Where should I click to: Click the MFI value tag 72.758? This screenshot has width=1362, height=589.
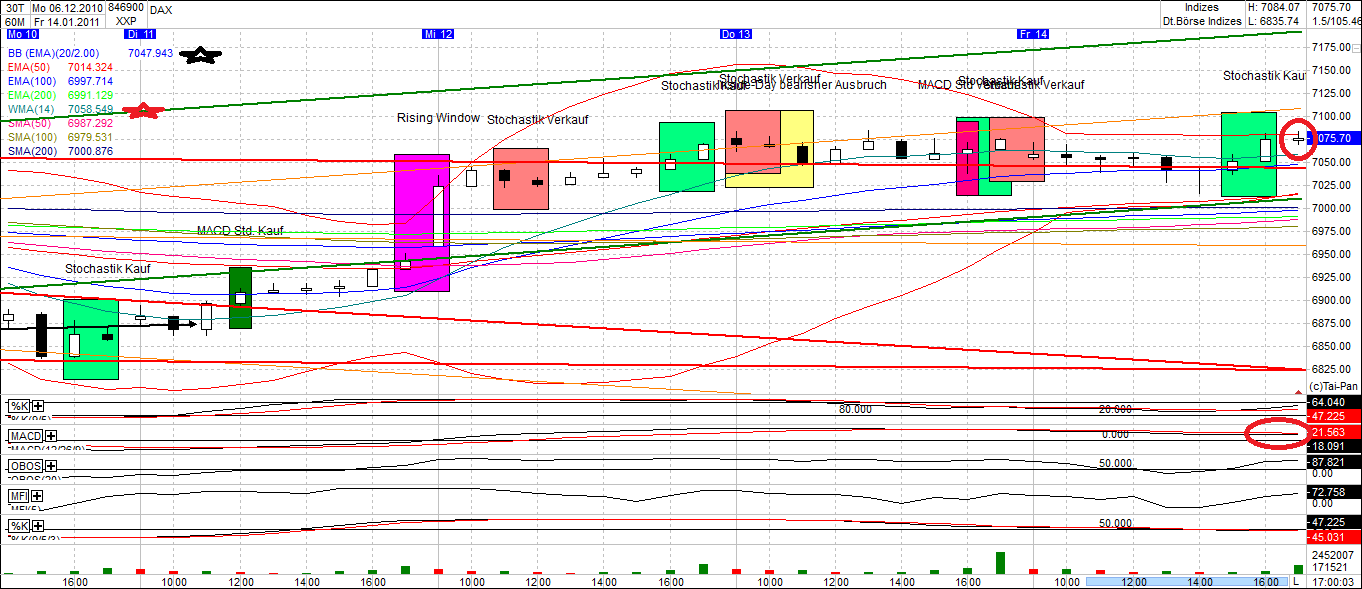point(1335,493)
